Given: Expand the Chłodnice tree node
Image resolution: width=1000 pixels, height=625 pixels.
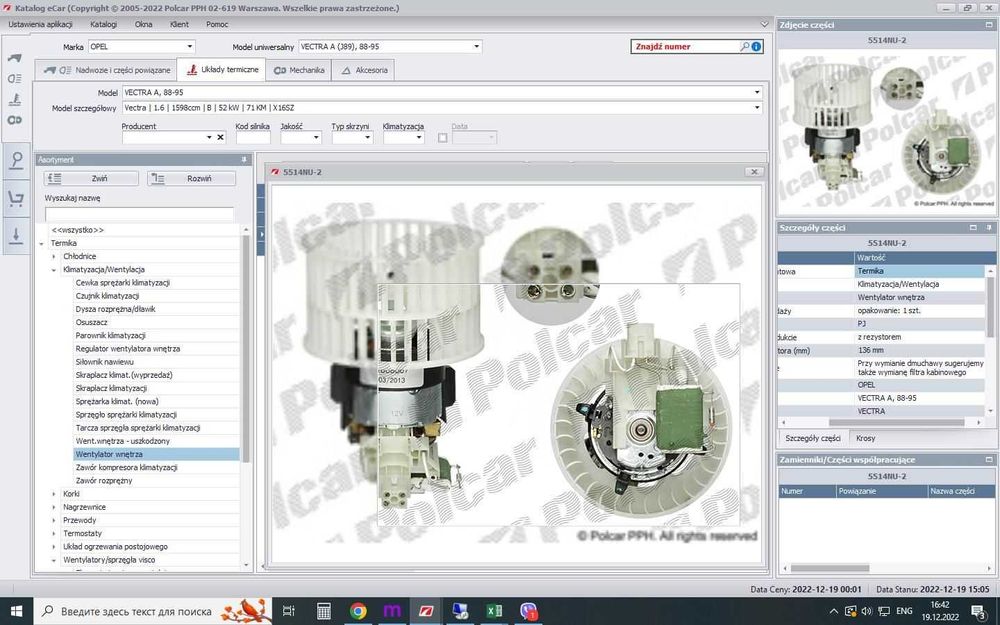Looking at the screenshot, I should [54, 256].
